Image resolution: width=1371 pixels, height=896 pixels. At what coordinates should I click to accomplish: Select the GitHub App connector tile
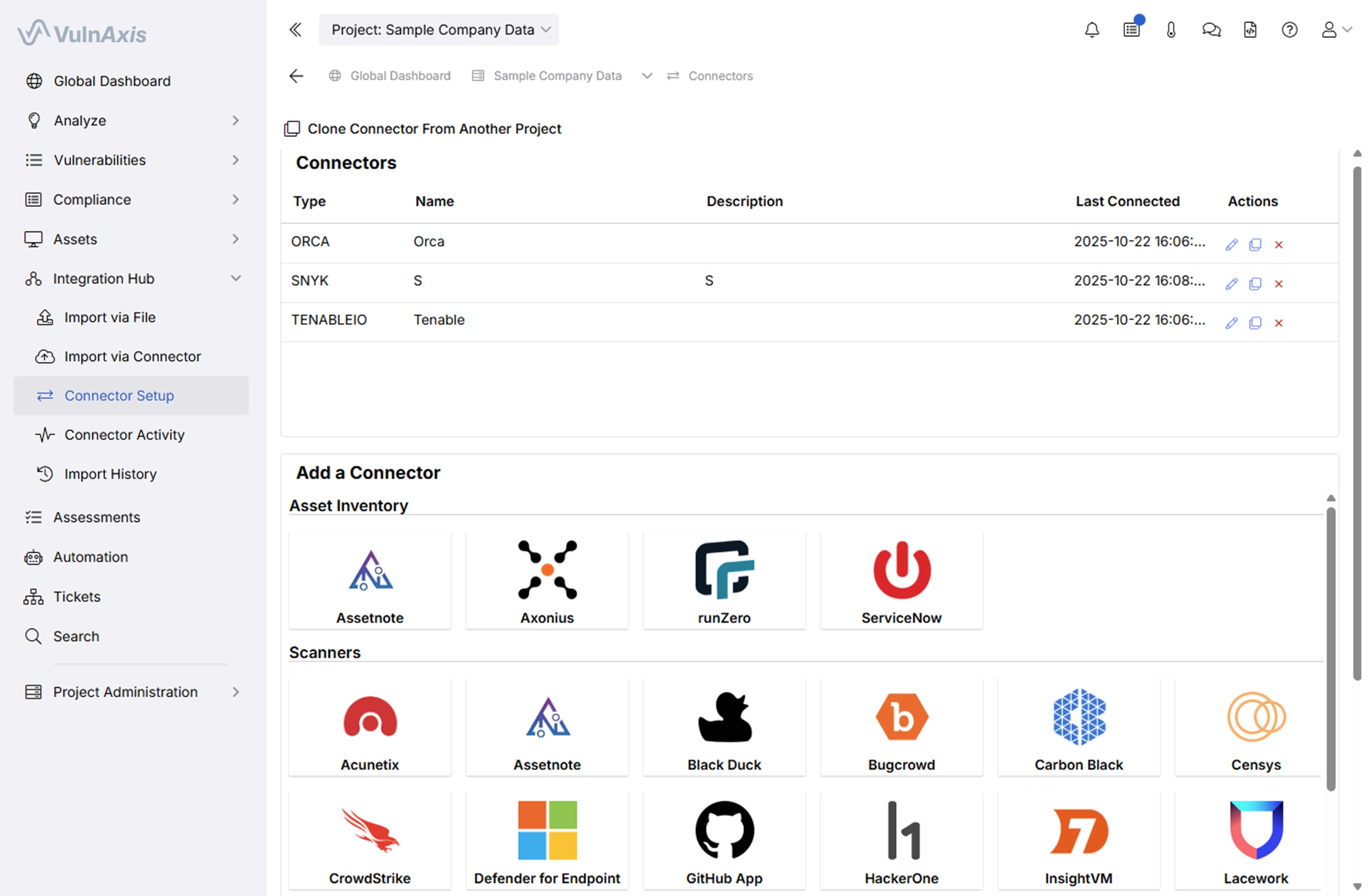[724, 841]
